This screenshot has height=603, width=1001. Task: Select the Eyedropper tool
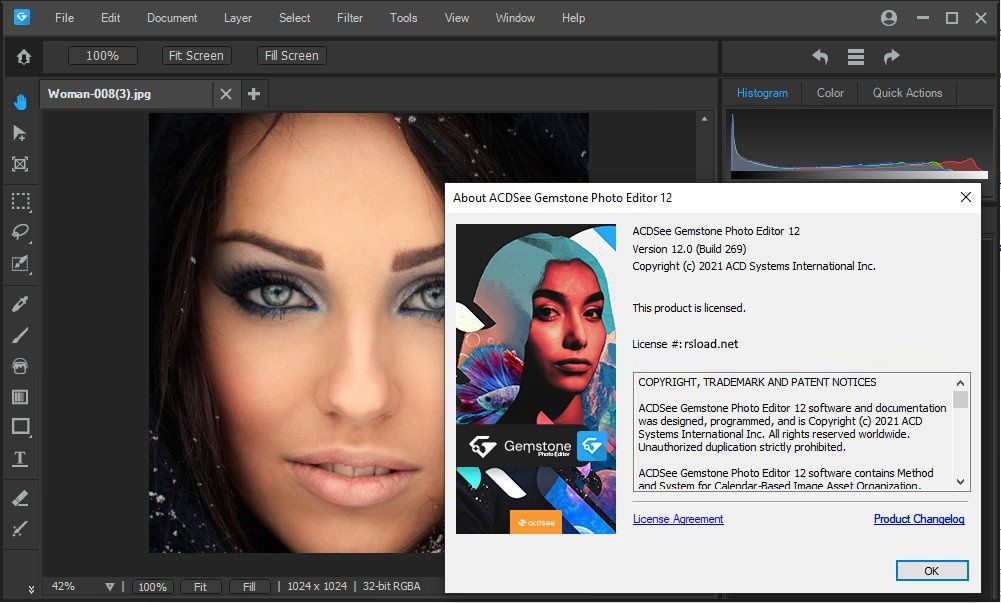[20, 304]
